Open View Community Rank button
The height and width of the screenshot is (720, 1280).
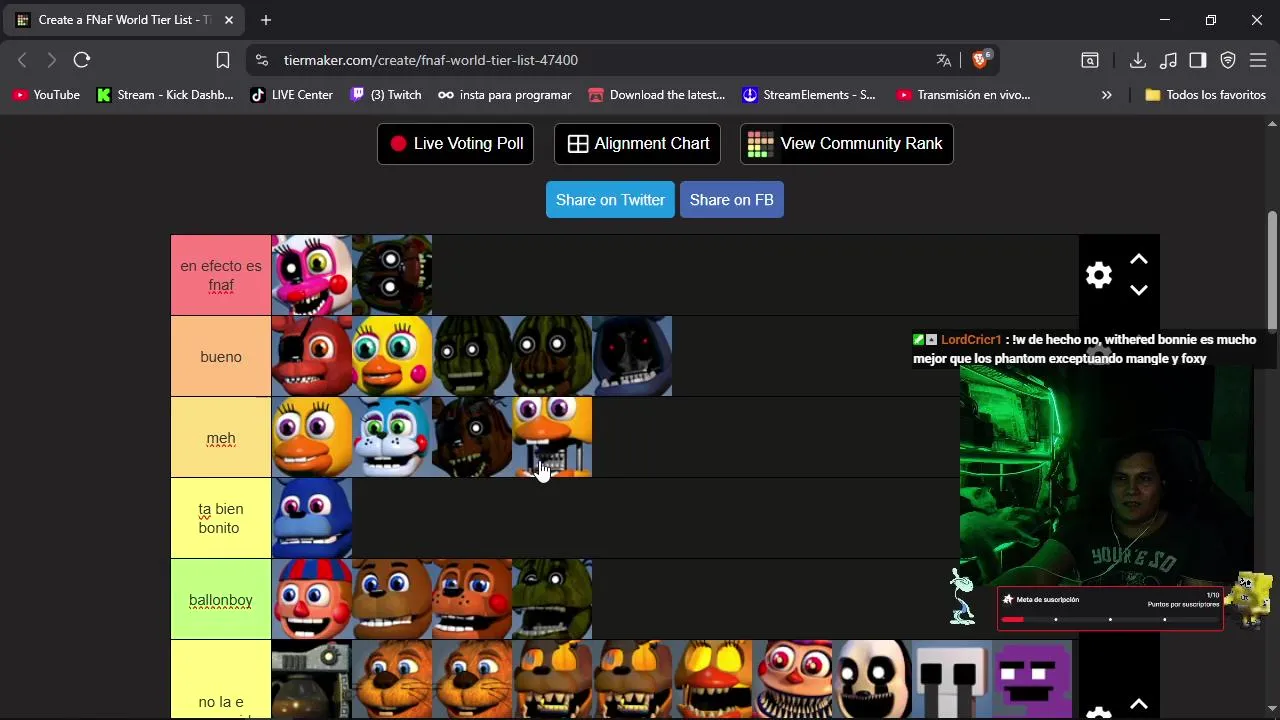point(846,144)
